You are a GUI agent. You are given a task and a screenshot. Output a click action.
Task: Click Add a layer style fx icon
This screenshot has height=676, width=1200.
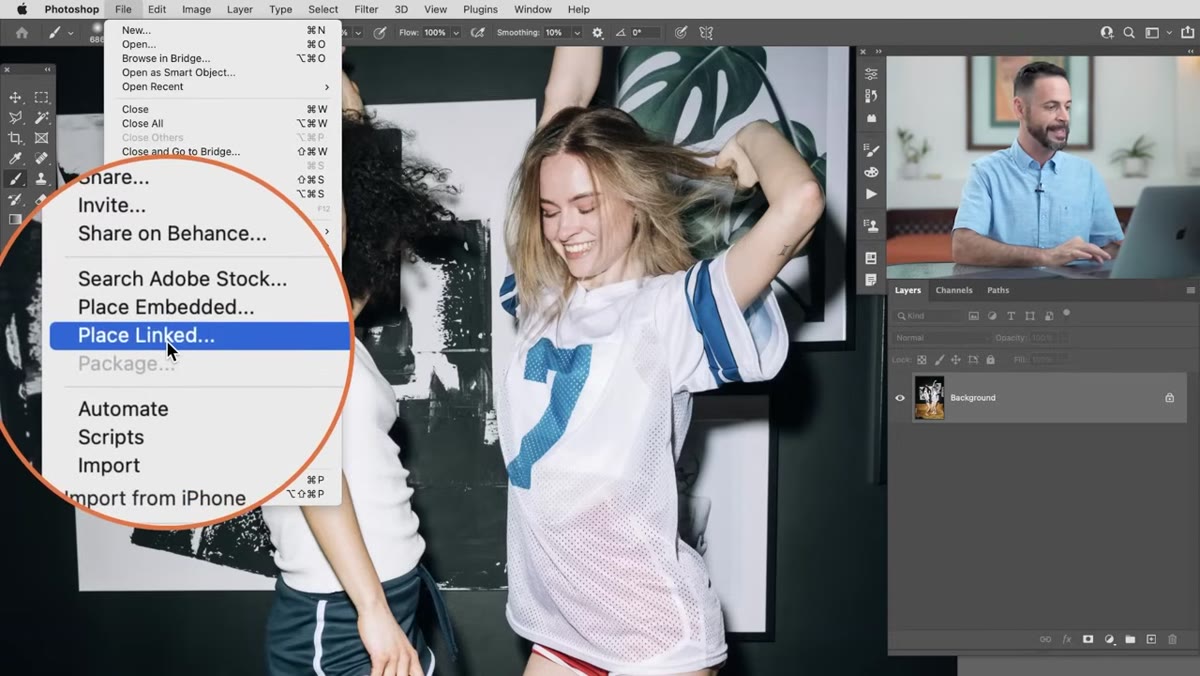(x=1067, y=639)
